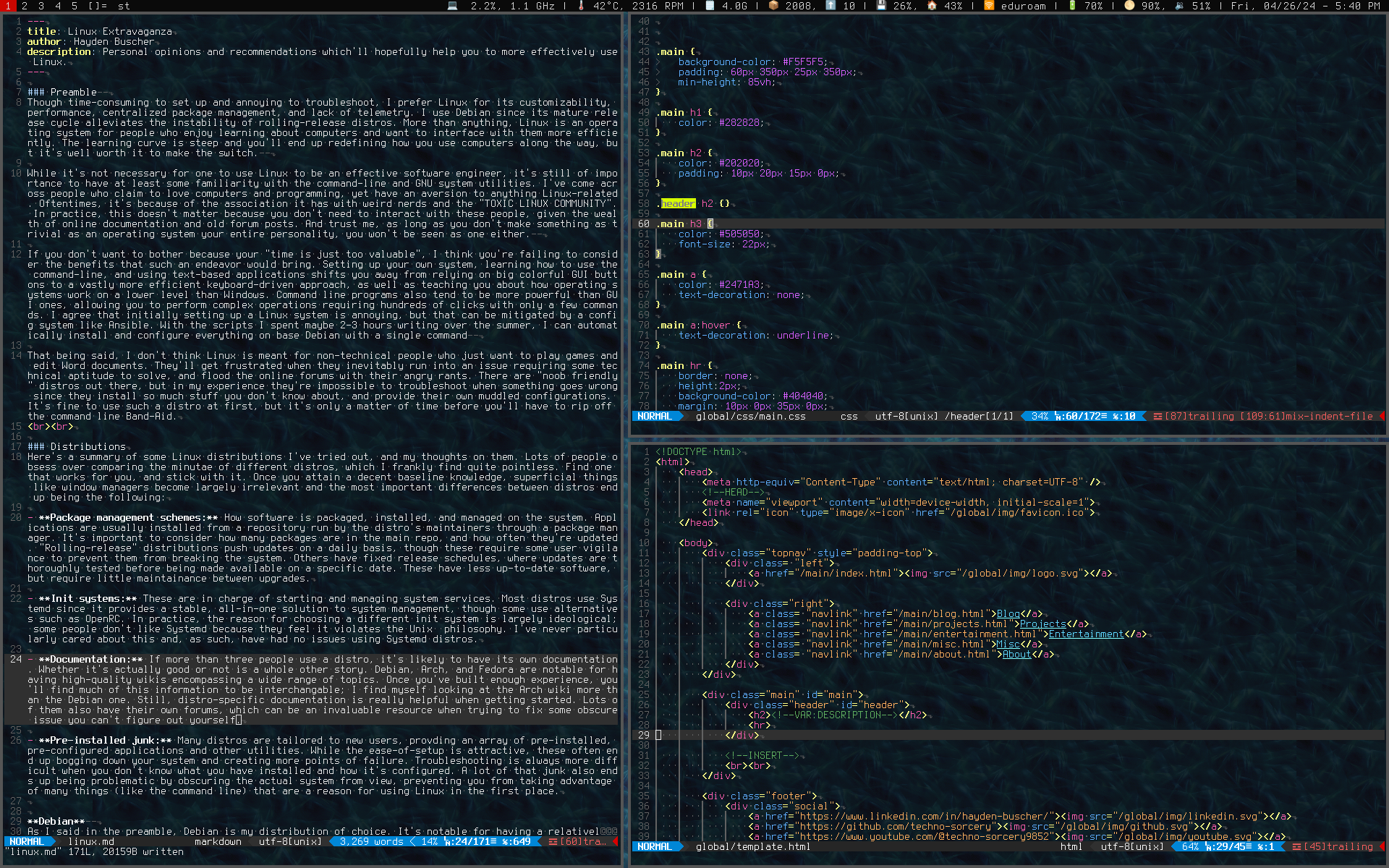Click the #505050 color value
Image resolution: width=1389 pixels, height=868 pixels.
point(739,234)
